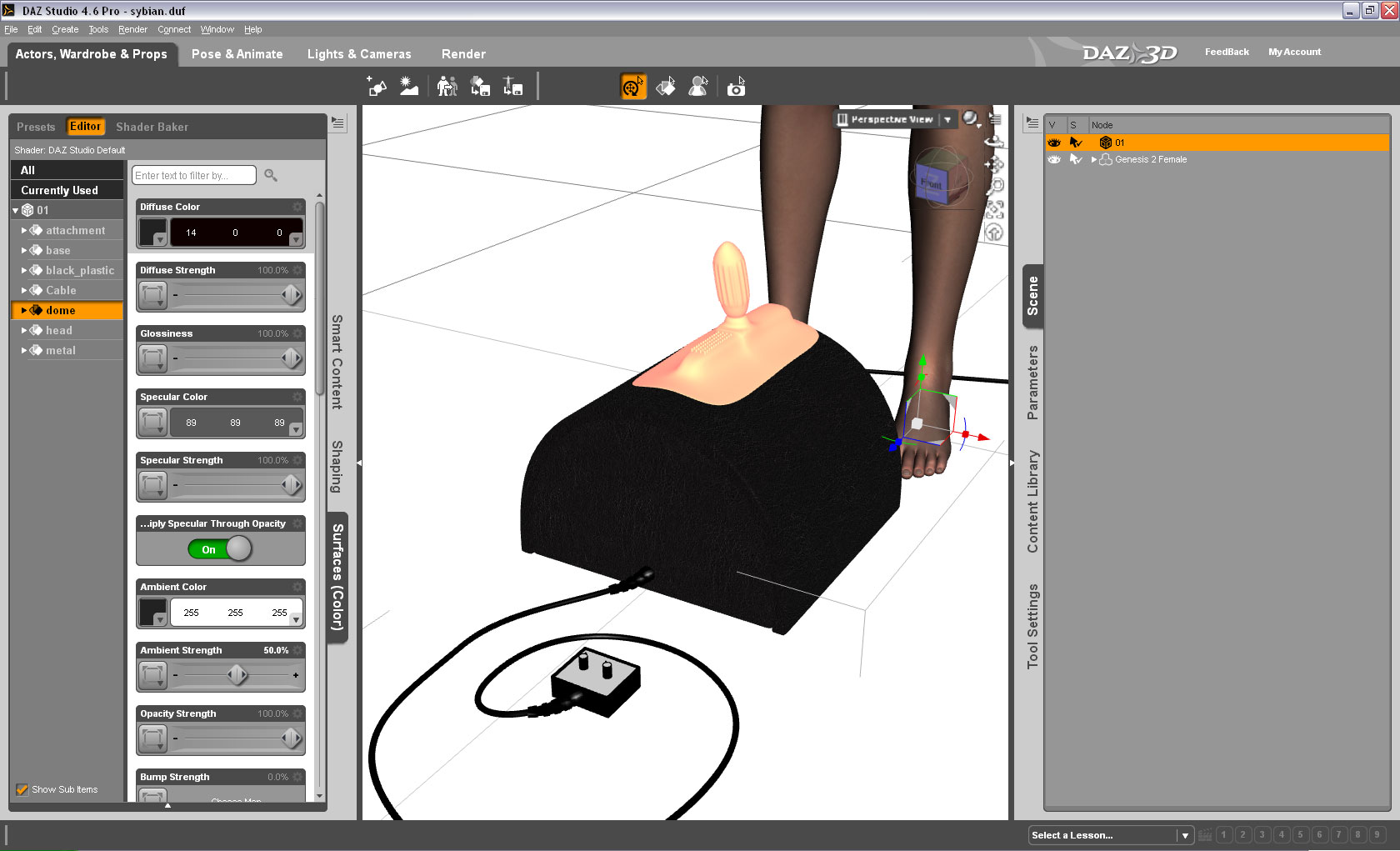1400x851 pixels.
Task: Toggle selectability of Genesis 2 Female
Action: tap(1076, 159)
